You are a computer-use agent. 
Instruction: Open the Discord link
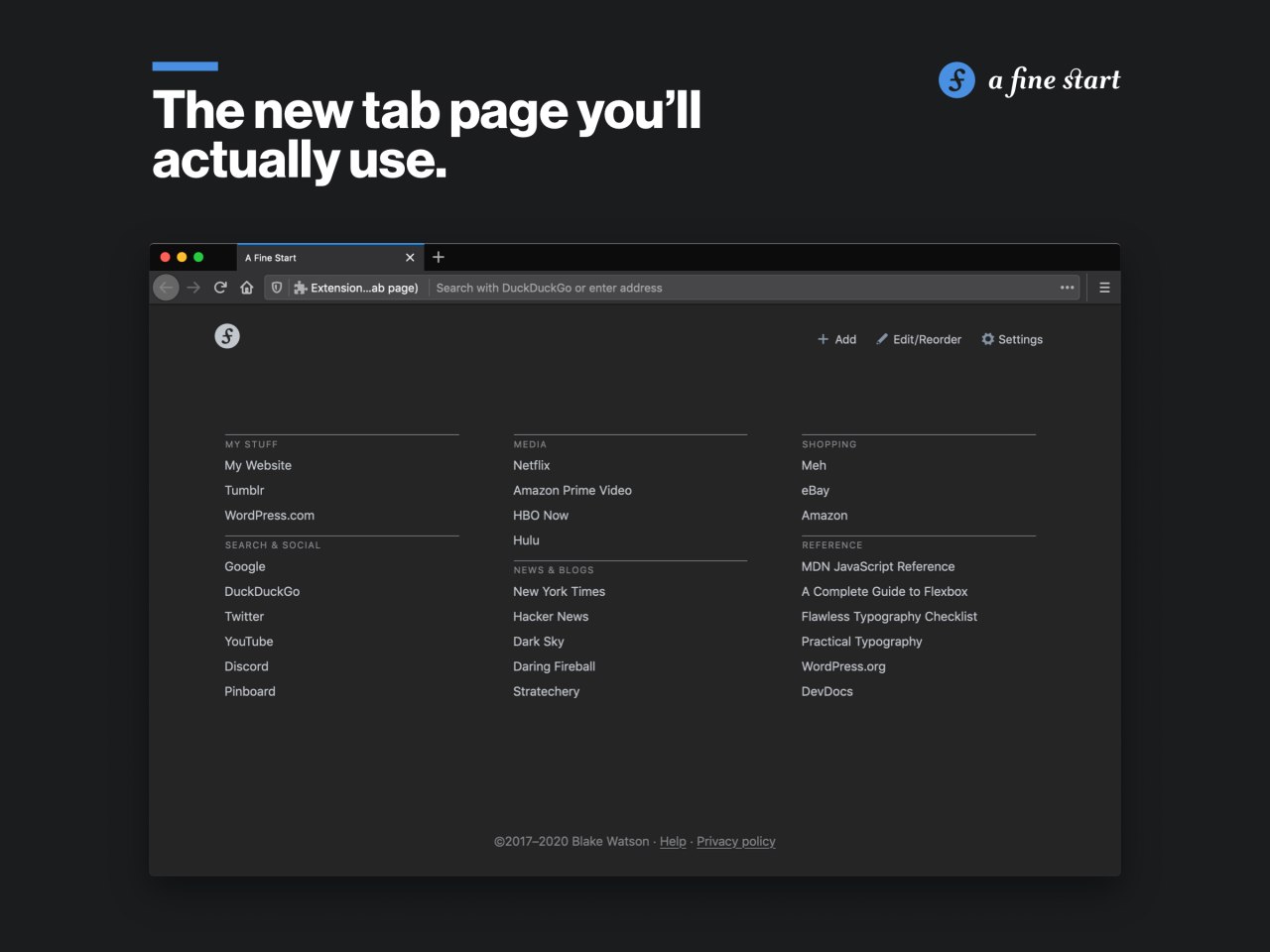tap(246, 666)
